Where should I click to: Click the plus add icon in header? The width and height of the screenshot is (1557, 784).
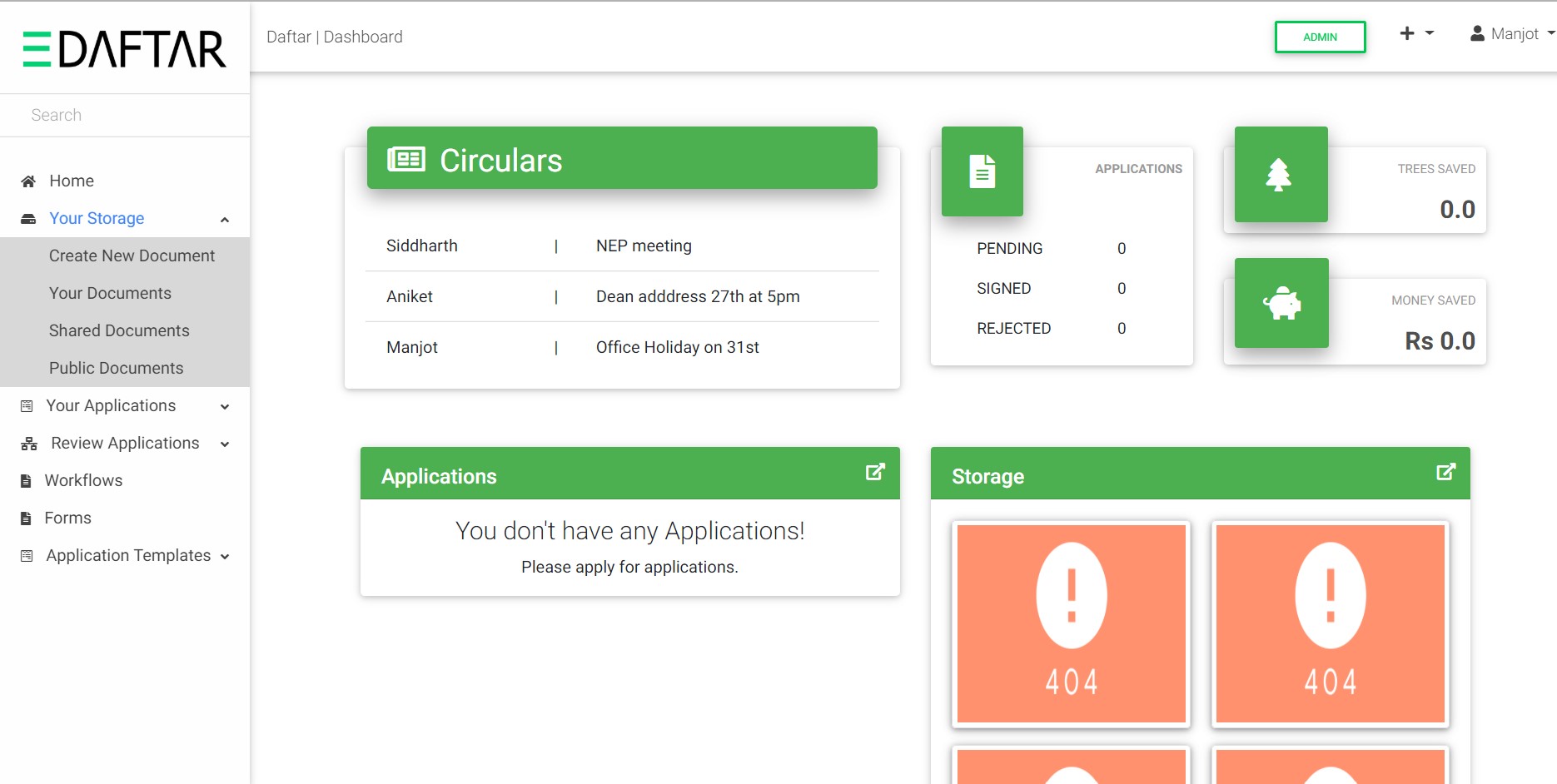click(x=1407, y=33)
